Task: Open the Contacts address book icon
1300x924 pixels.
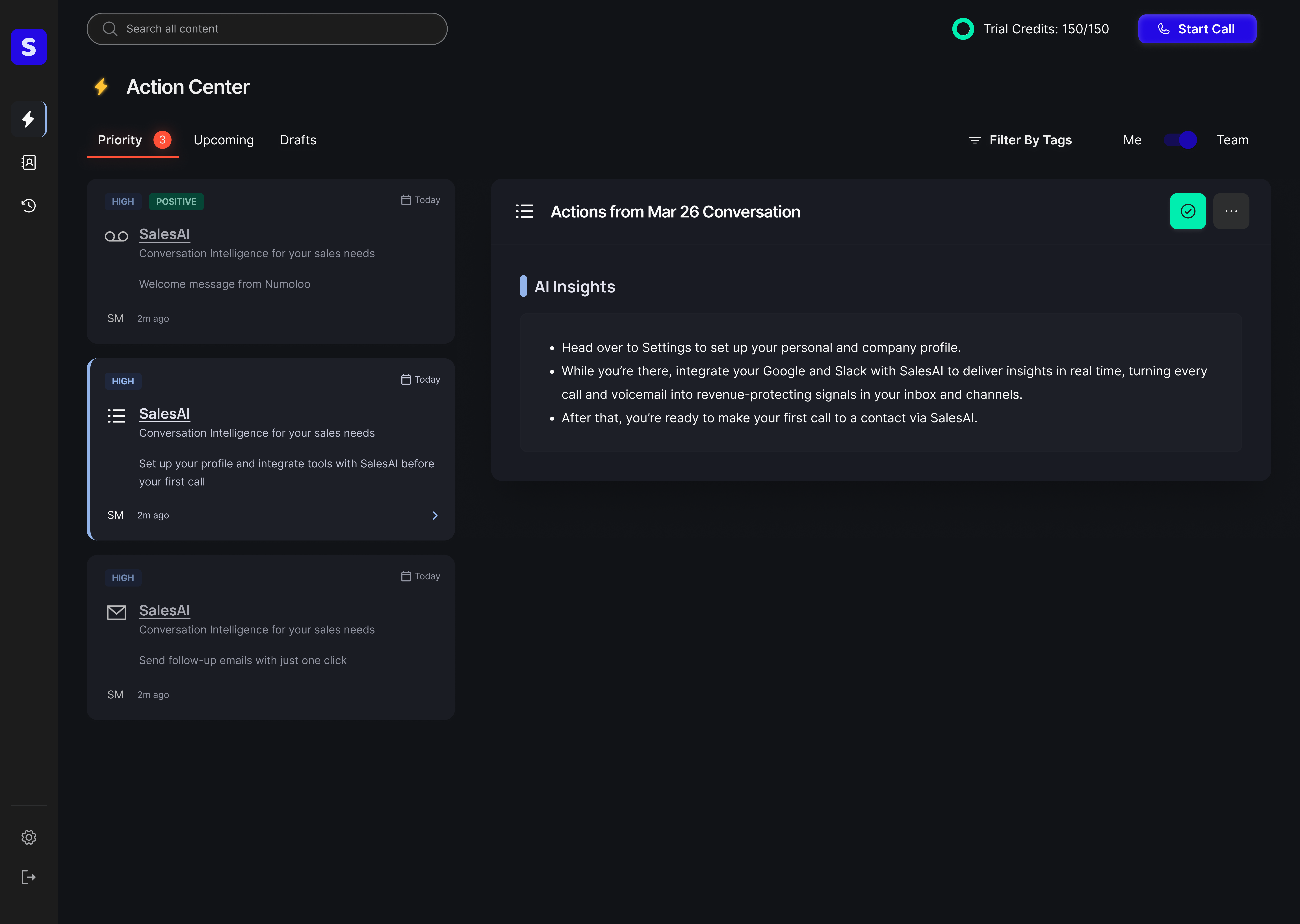Action: point(29,163)
